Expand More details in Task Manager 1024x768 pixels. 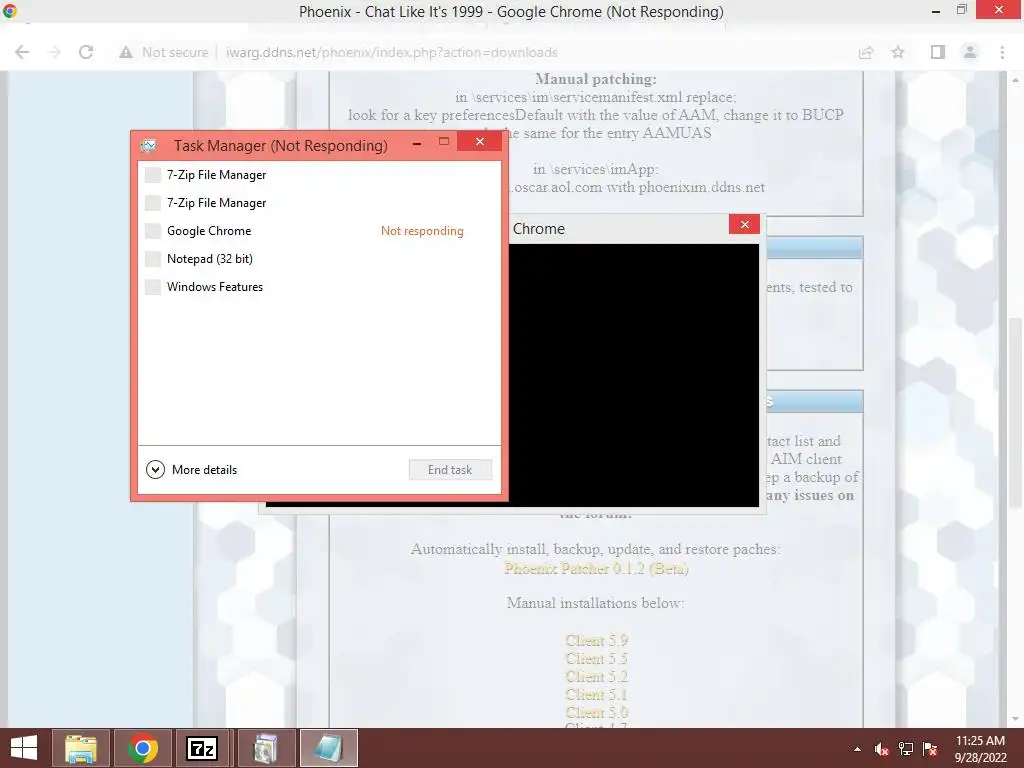[x=191, y=470]
